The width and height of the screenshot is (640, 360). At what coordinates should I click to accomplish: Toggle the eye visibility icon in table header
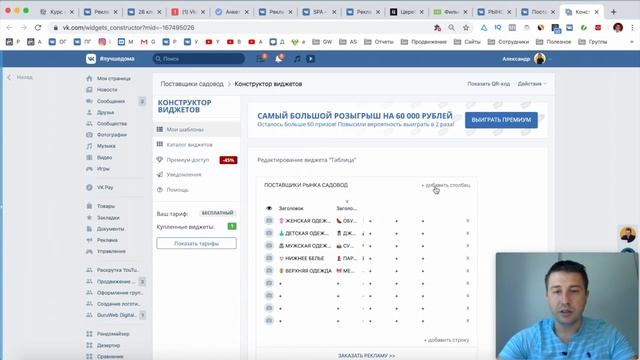click(x=269, y=208)
